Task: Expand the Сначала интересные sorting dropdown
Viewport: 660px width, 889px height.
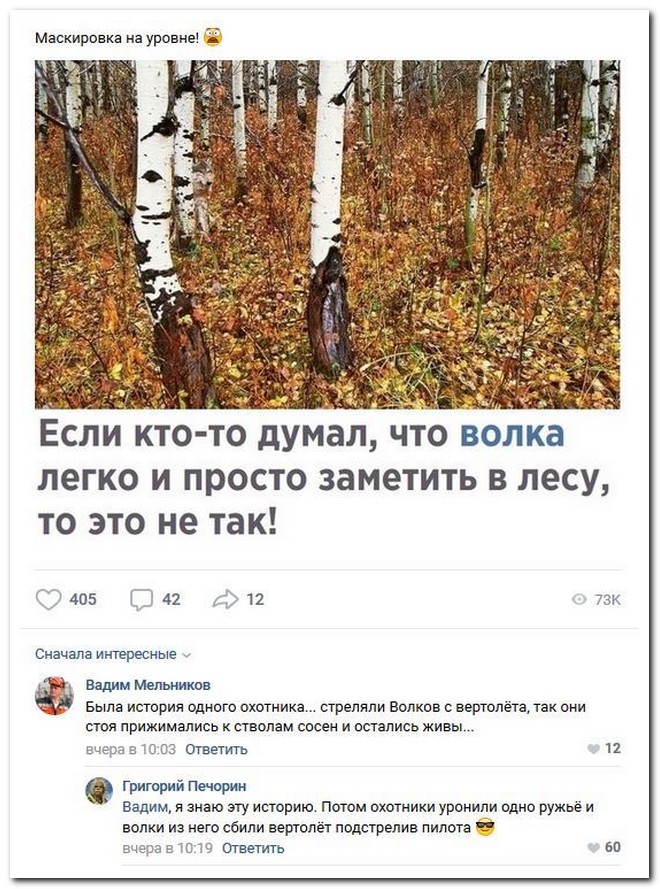Action: tap(113, 654)
